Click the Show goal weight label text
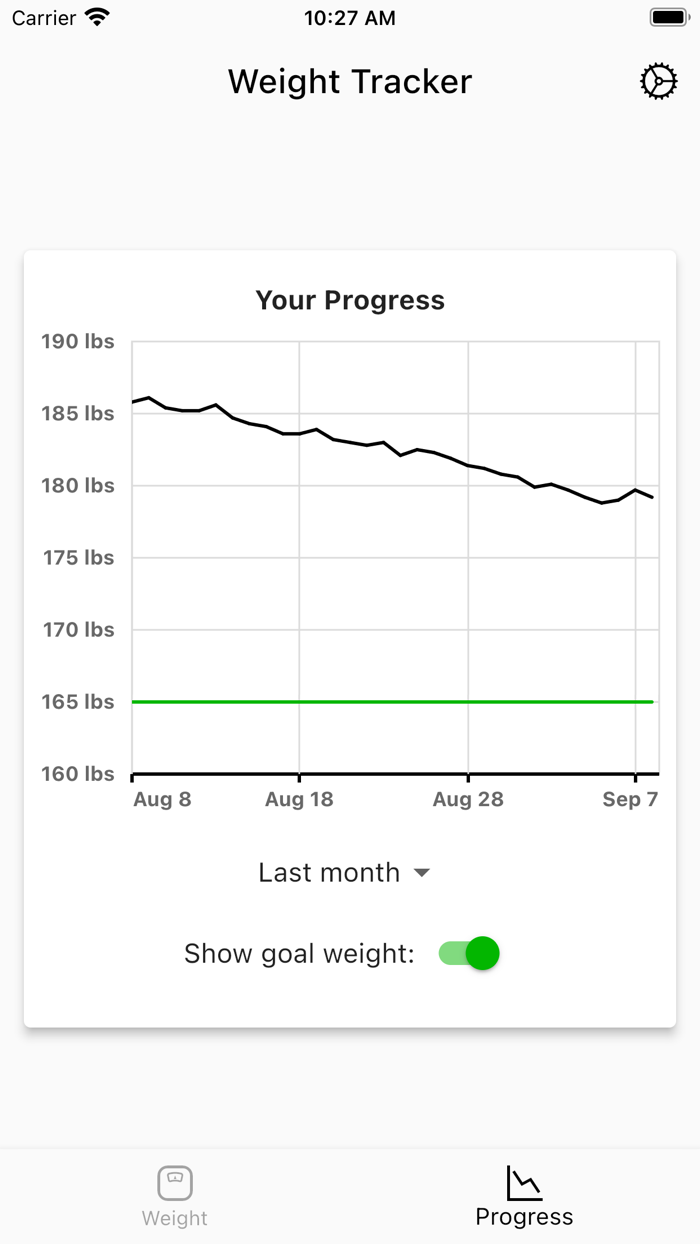Screen dimensions: 700x1244 point(300,953)
